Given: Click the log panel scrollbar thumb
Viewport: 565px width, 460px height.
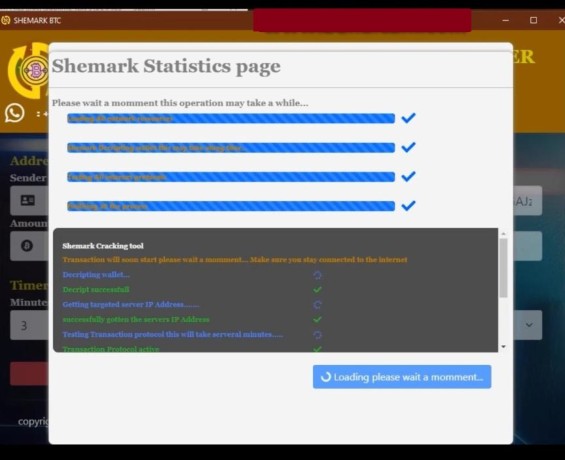Looking at the screenshot, I should click(503, 268).
